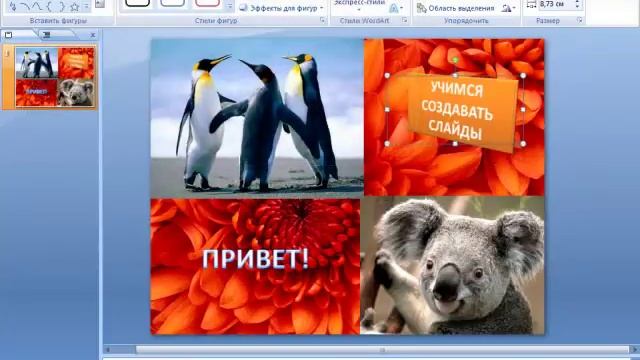
Task: Select the curve shape in shapes gallery
Action: pyautogui.click(x=37, y=6)
